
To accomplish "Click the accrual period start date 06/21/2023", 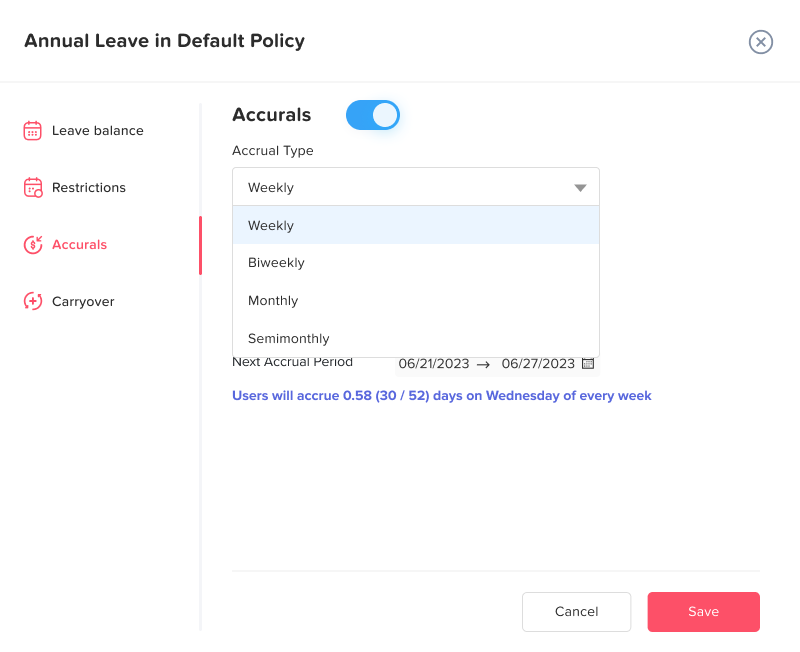I will click(435, 363).
